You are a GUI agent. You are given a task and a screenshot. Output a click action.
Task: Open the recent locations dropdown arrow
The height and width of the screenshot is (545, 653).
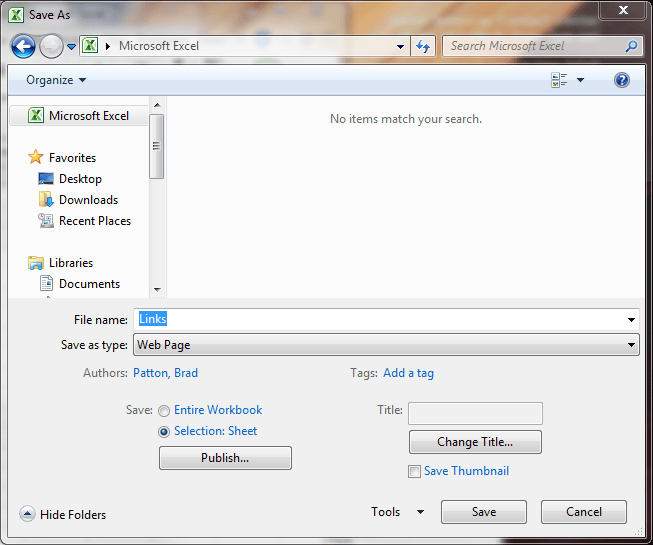[72, 47]
